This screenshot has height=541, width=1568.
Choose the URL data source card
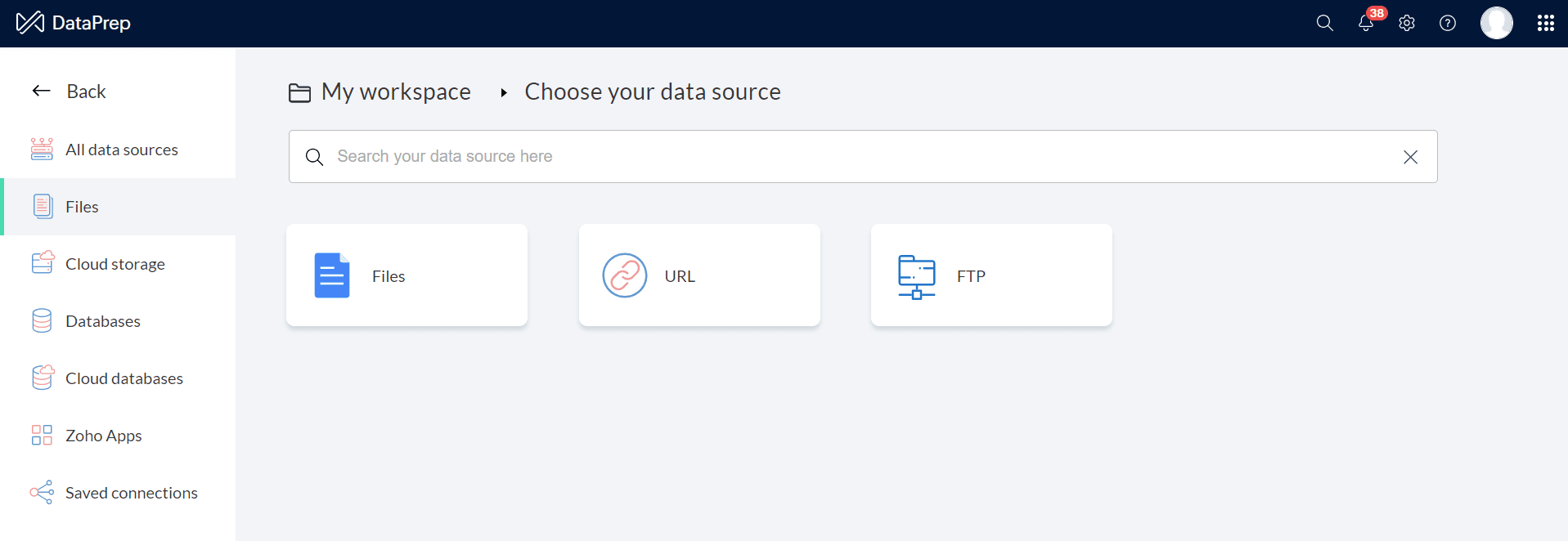coord(699,275)
